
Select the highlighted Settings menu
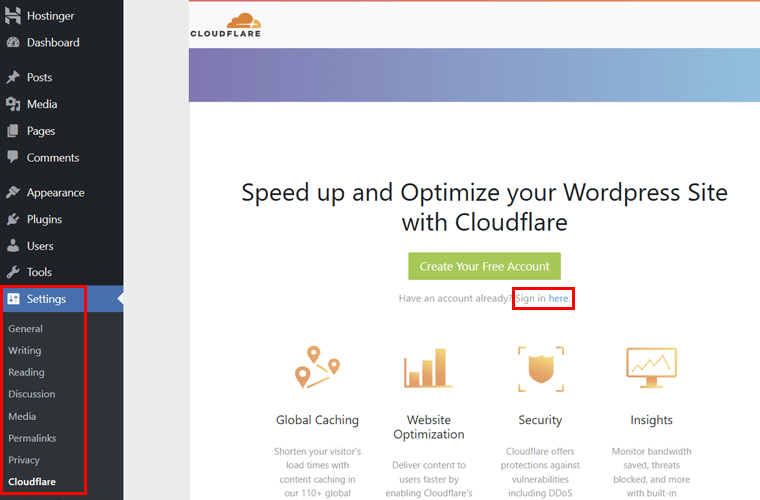point(62,299)
